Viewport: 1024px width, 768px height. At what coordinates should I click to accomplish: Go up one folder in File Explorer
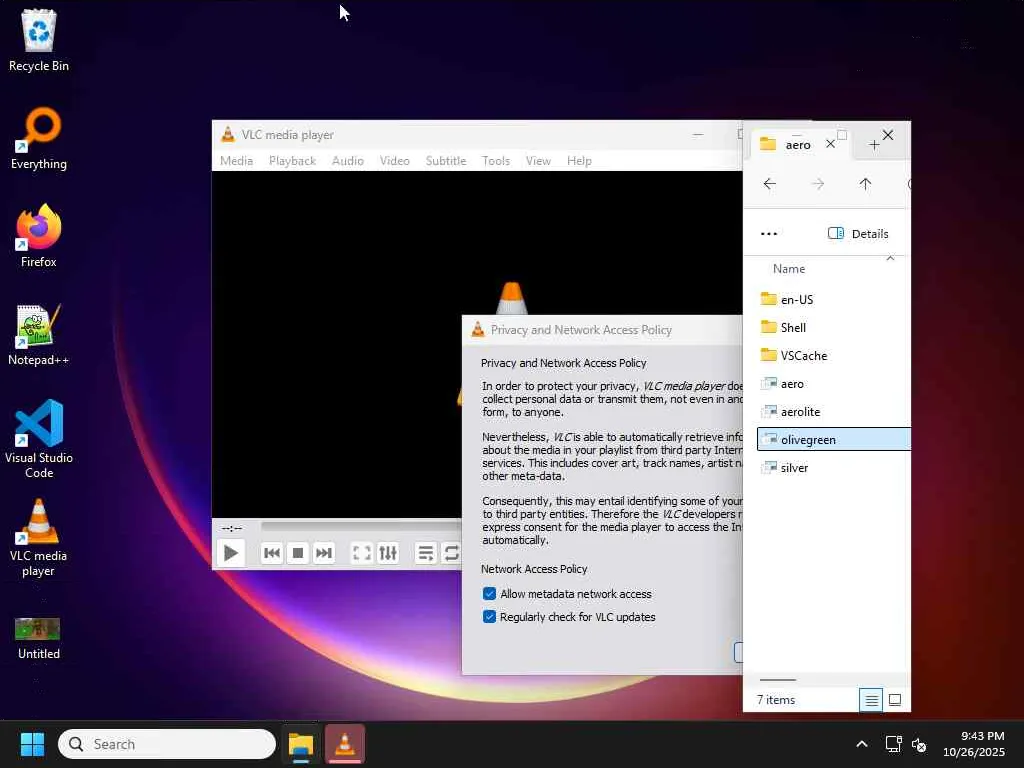(865, 184)
